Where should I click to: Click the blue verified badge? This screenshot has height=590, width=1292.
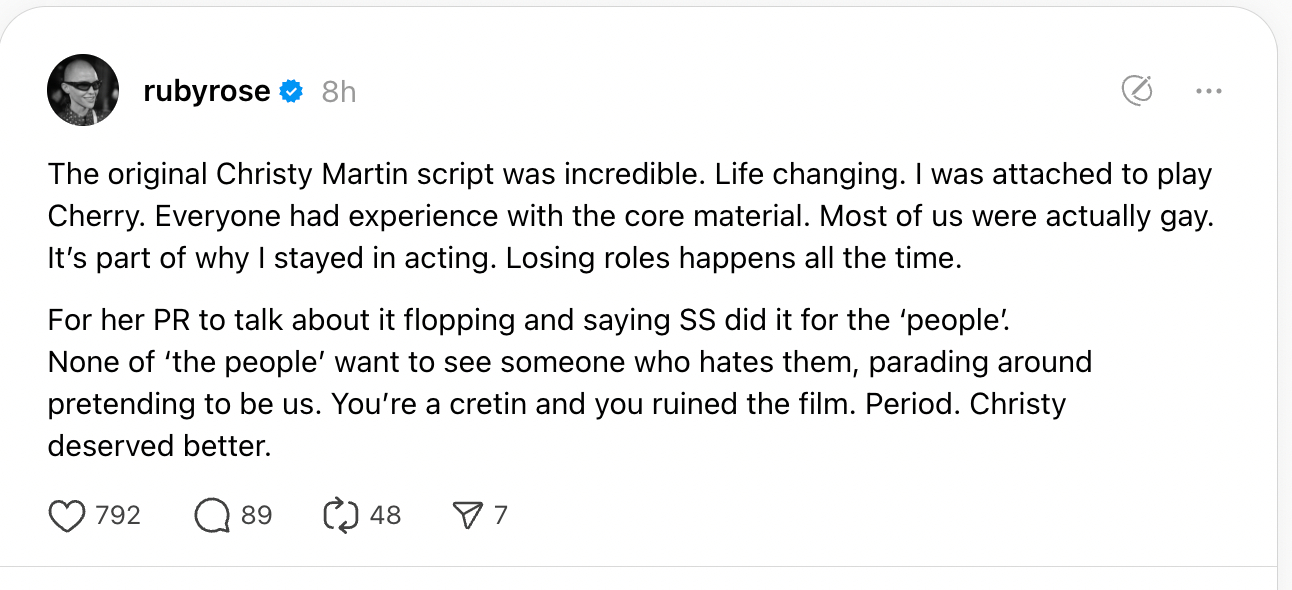pos(291,91)
